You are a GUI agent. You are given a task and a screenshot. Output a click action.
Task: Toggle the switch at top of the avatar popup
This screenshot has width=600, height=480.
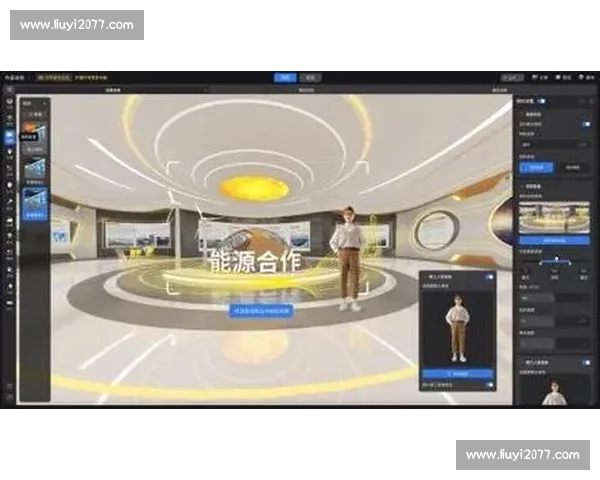(x=489, y=277)
